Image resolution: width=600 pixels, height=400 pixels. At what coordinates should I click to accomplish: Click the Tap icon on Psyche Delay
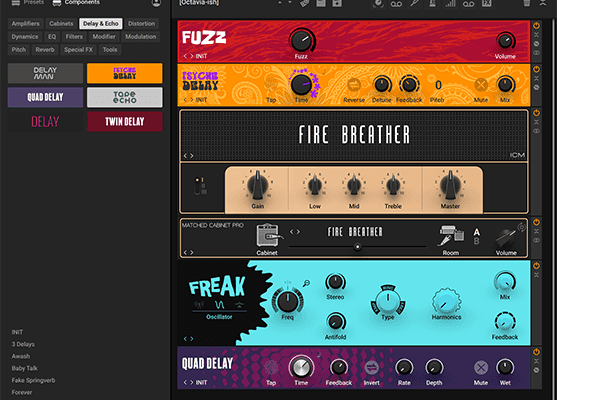pyautogui.click(x=271, y=86)
